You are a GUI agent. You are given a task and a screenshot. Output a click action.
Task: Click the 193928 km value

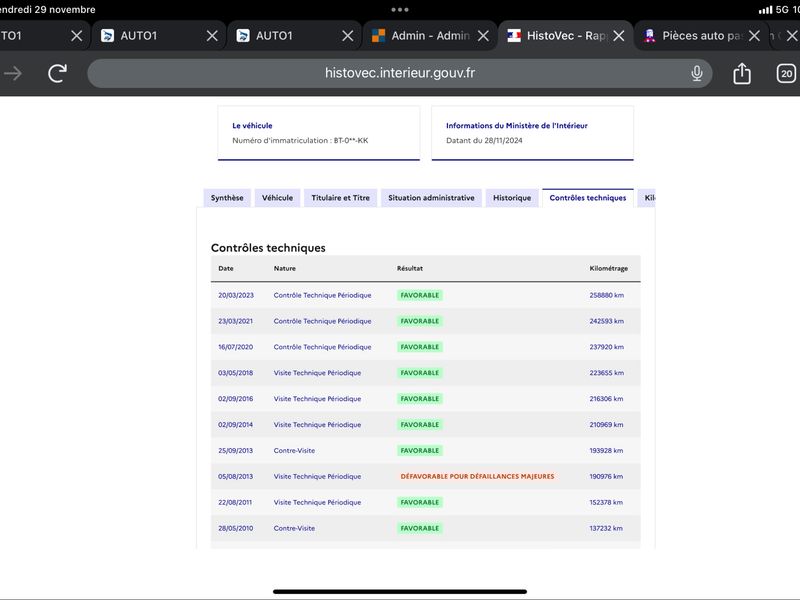606,451
